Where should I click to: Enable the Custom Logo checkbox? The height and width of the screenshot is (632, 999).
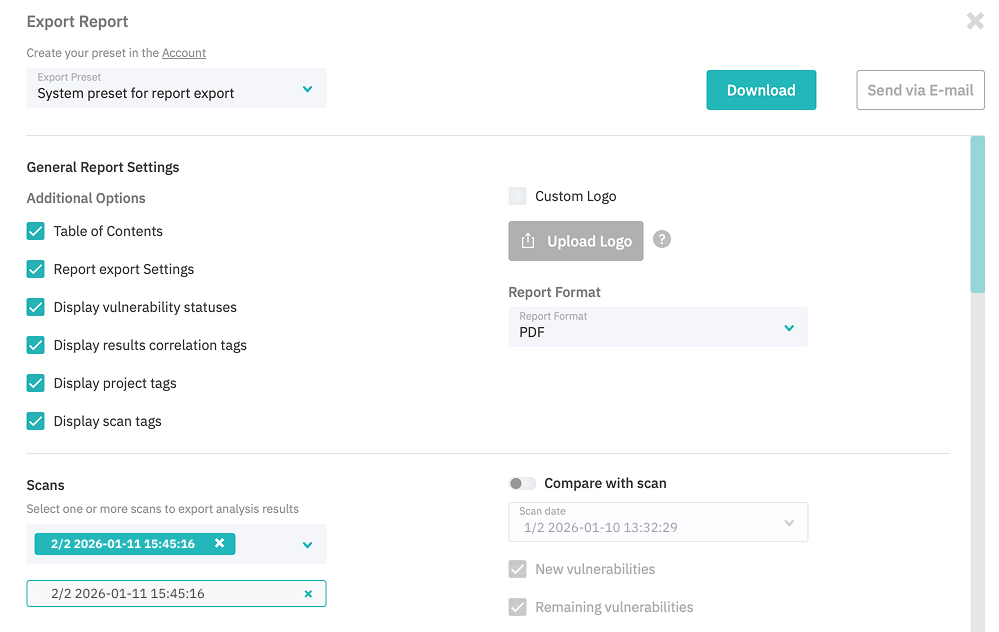(517, 196)
